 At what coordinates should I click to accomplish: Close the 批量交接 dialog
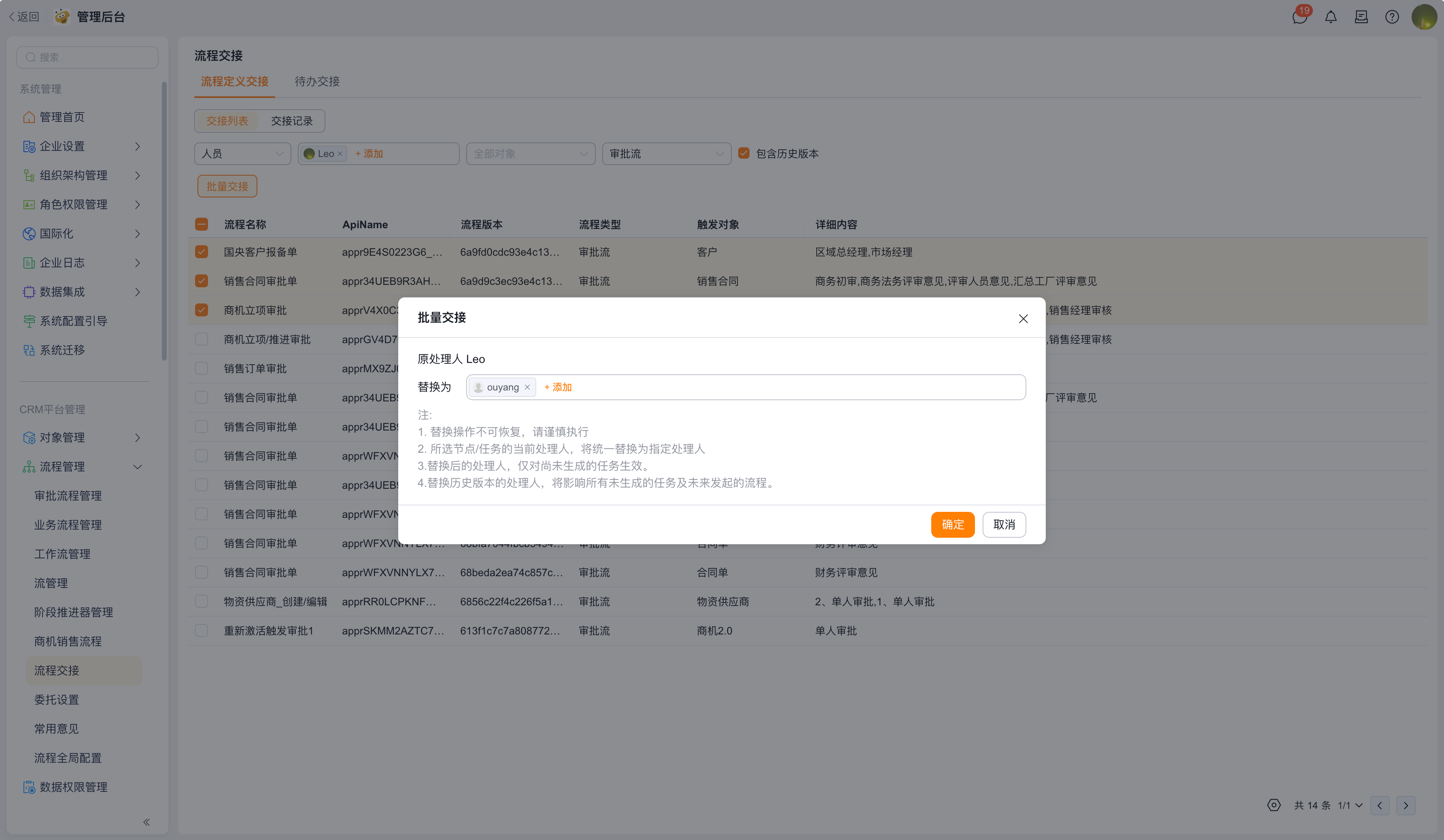point(1023,318)
